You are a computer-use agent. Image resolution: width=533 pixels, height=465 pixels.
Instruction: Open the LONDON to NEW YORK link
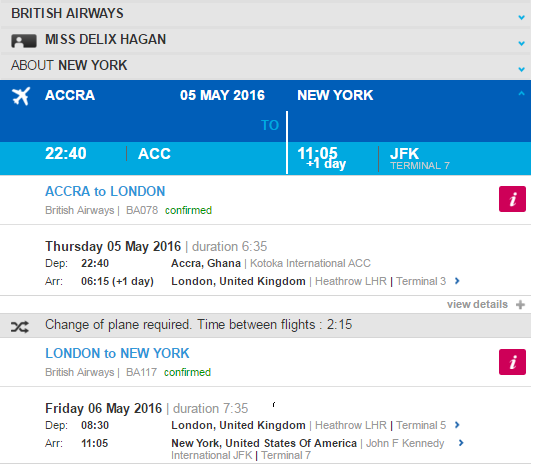point(117,354)
